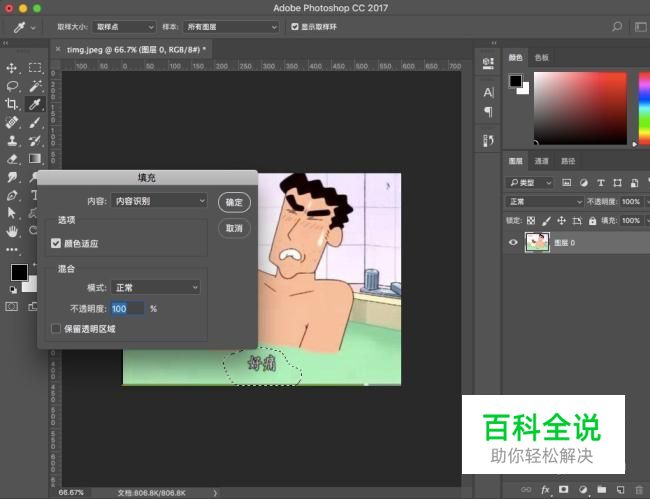Select the Eraser tool
650x499 pixels.
coord(12,159)
